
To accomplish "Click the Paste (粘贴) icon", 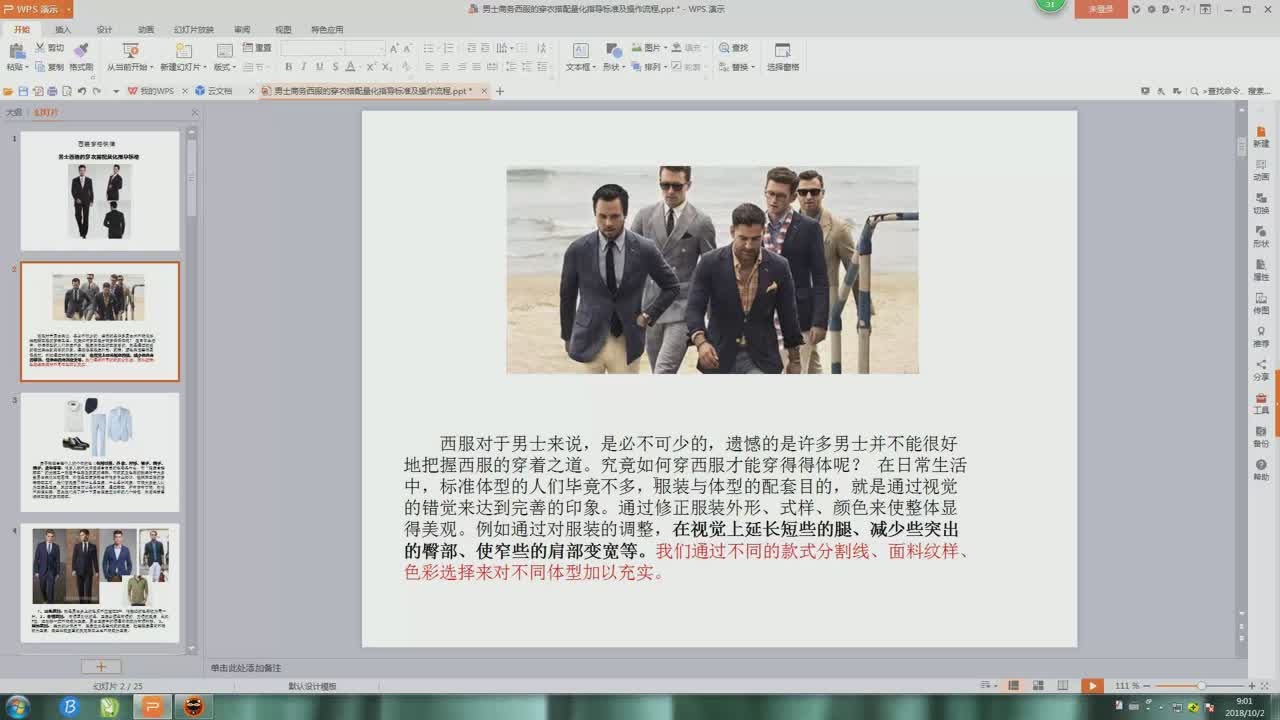I will click(x=16, y=50).
